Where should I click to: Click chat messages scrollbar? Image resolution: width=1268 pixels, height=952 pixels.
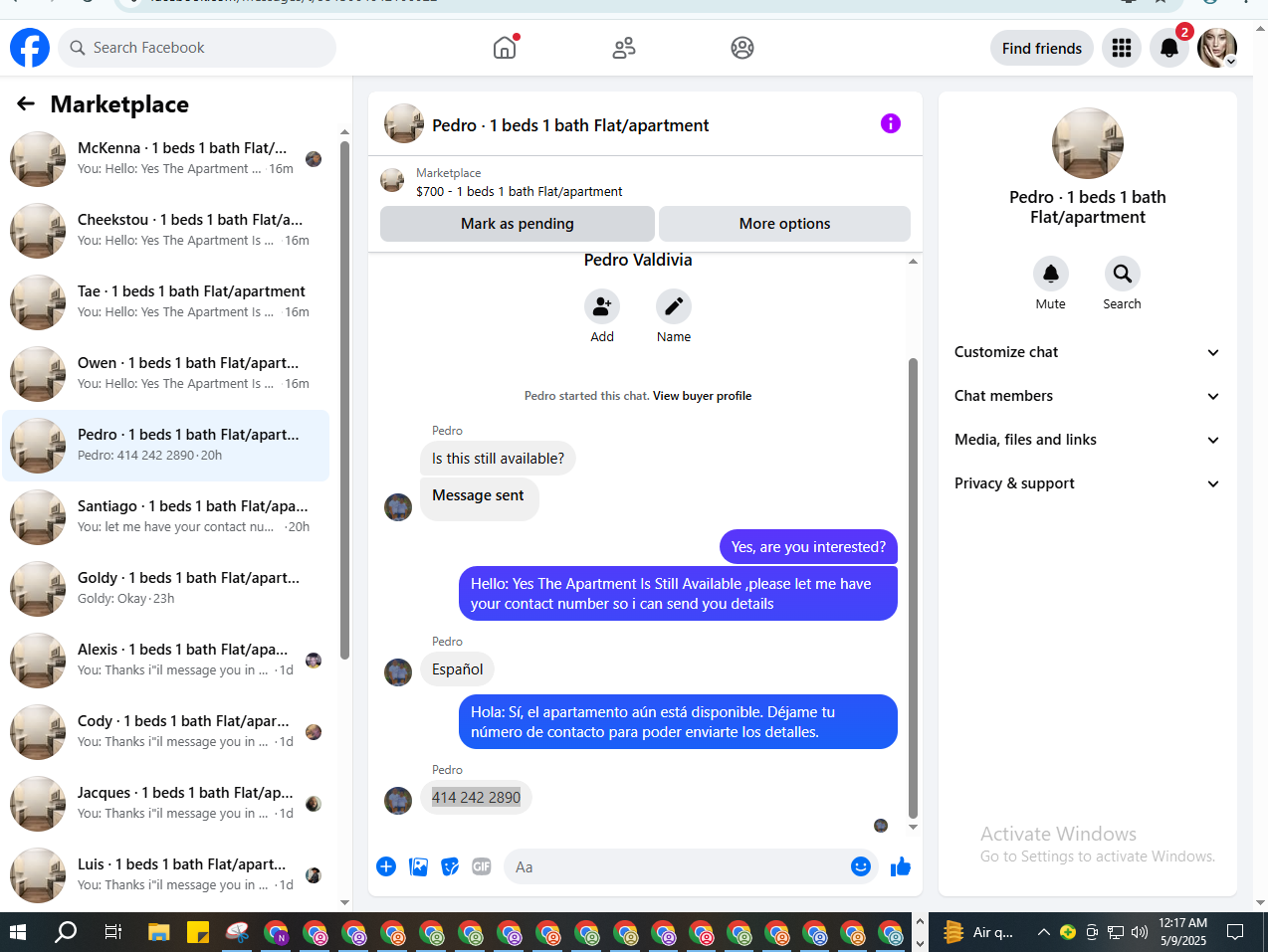click(x=913, y=587)
